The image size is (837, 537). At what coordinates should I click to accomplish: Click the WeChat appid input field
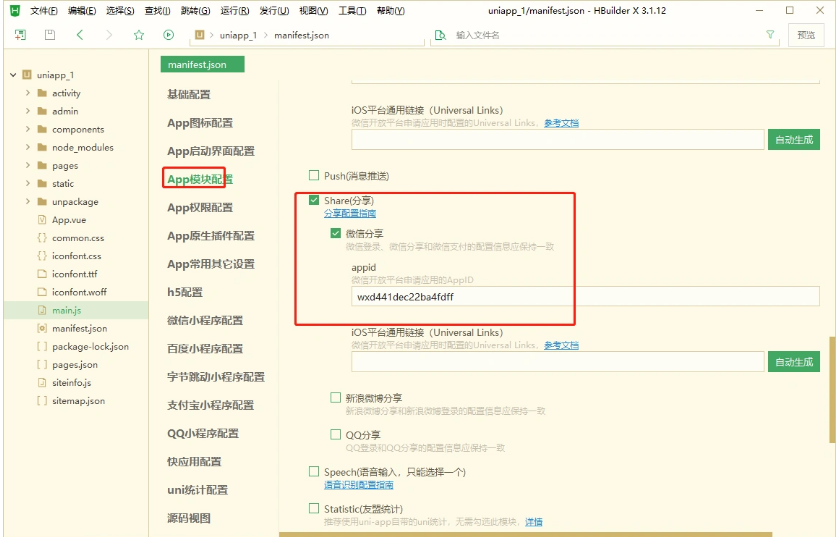585,297
